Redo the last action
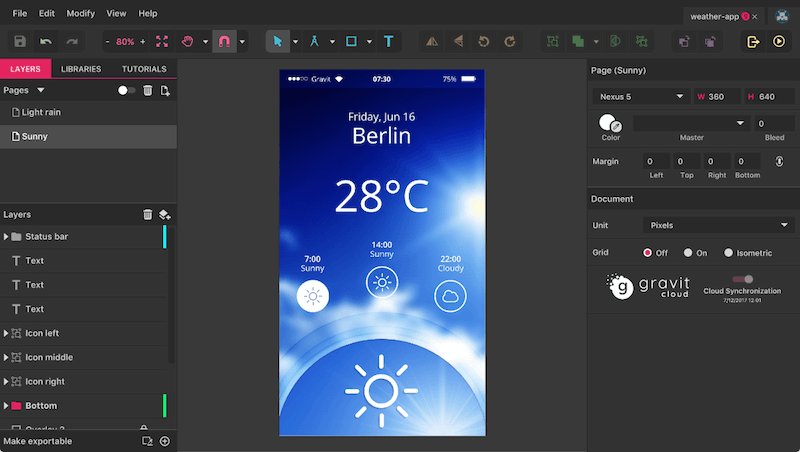Screen dimensions: 800x452 tap(72, 41)
